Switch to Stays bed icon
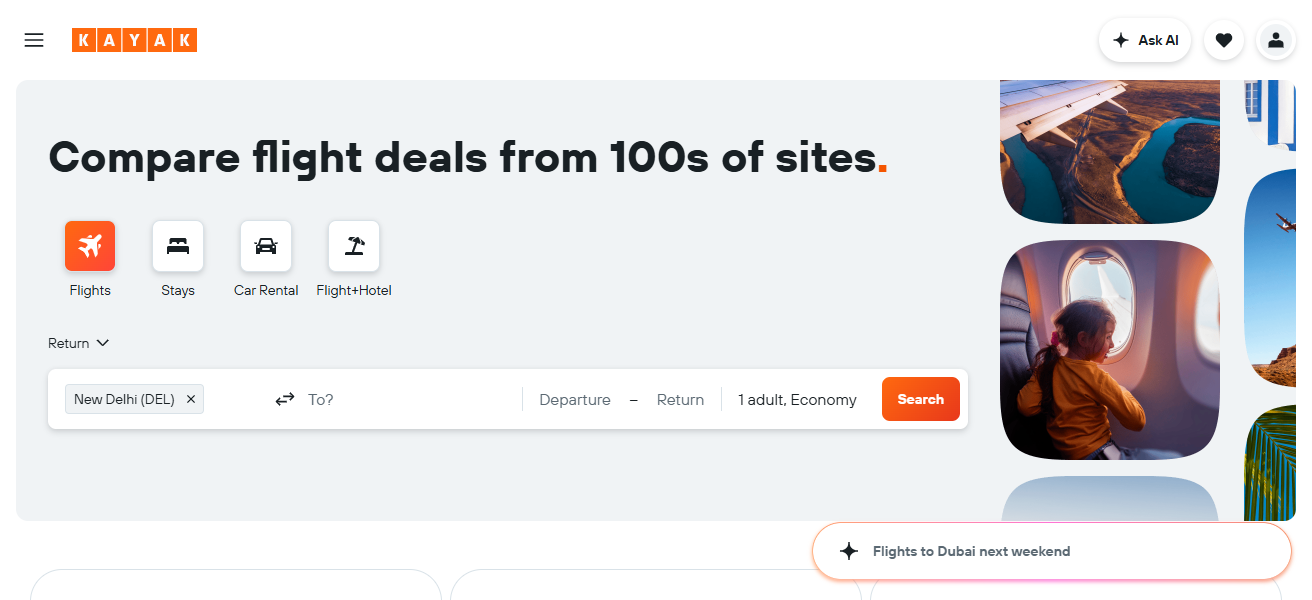Screen dimensions: 1312x600 click(x=178, y=246)
